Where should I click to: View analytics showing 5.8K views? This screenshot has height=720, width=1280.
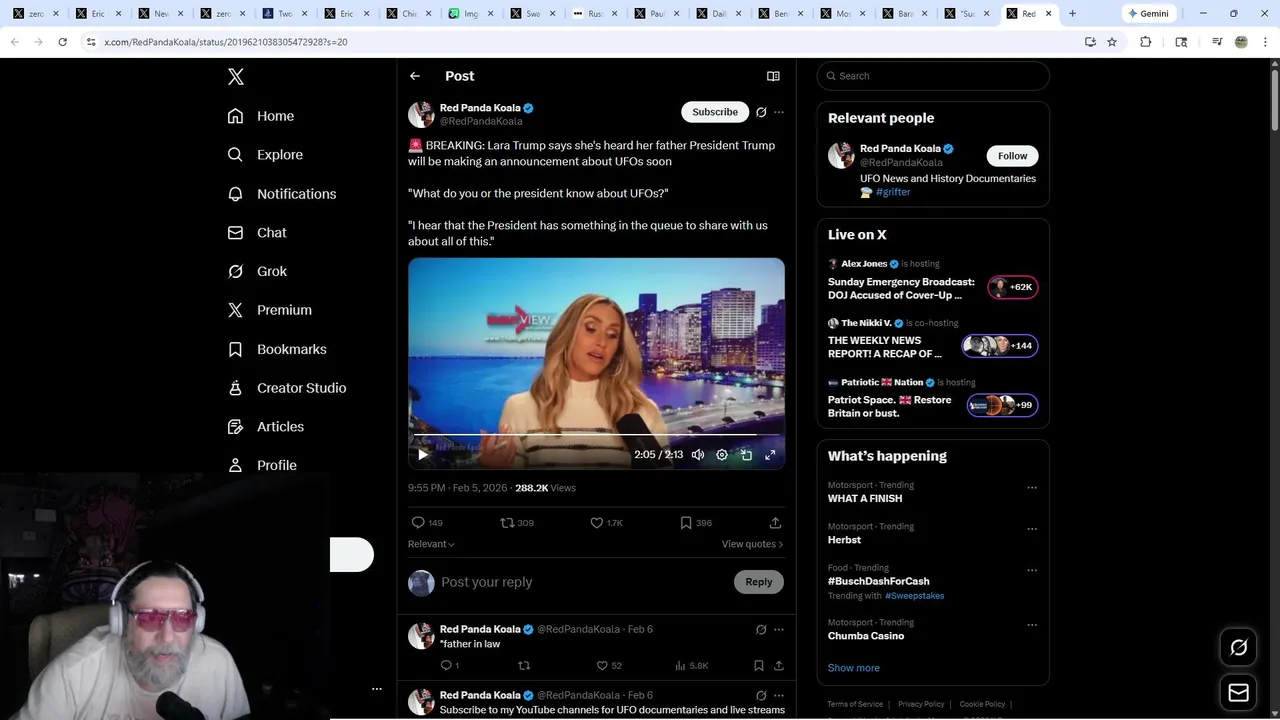691,666
